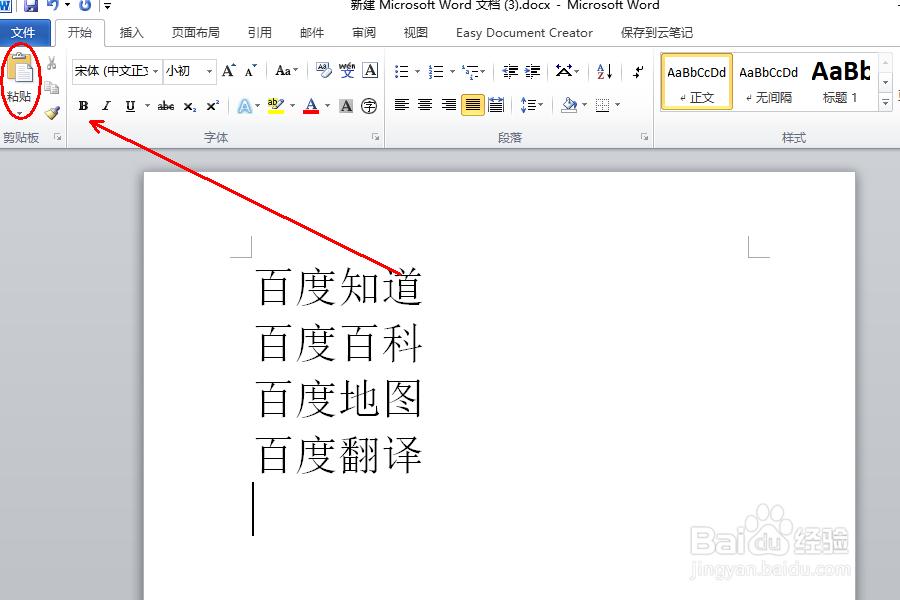Screen dimensions: 900x600
Task: Open the 页面布局 ribbon tab
Action: coord(195,32)
